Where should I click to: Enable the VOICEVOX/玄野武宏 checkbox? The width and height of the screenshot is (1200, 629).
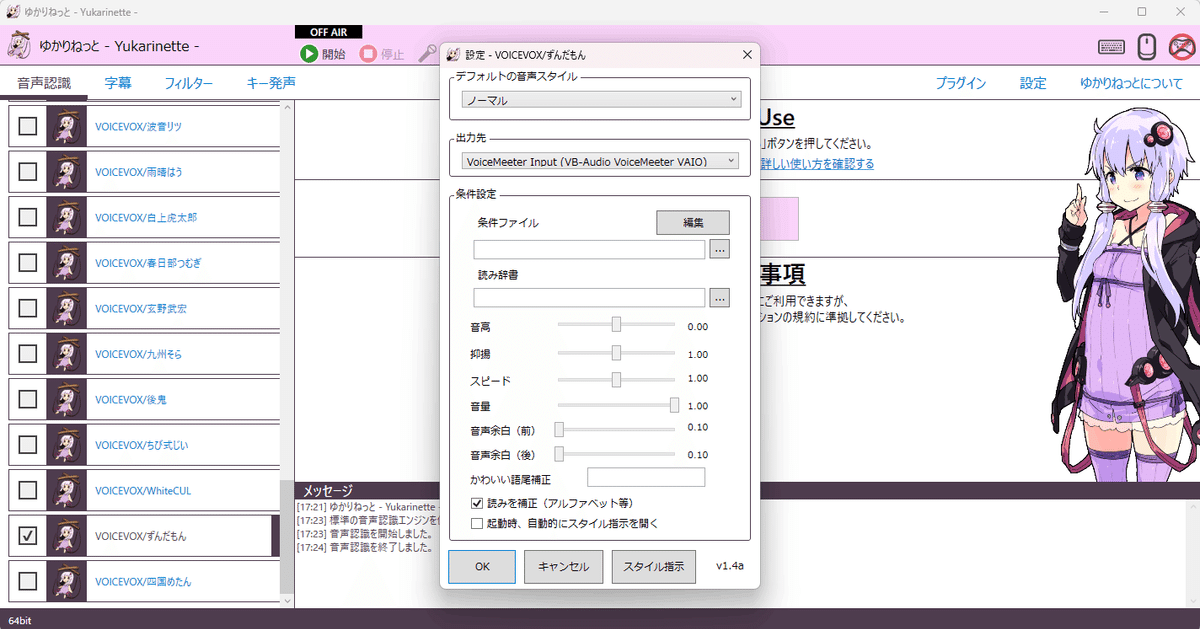click(x=28, y=308)
